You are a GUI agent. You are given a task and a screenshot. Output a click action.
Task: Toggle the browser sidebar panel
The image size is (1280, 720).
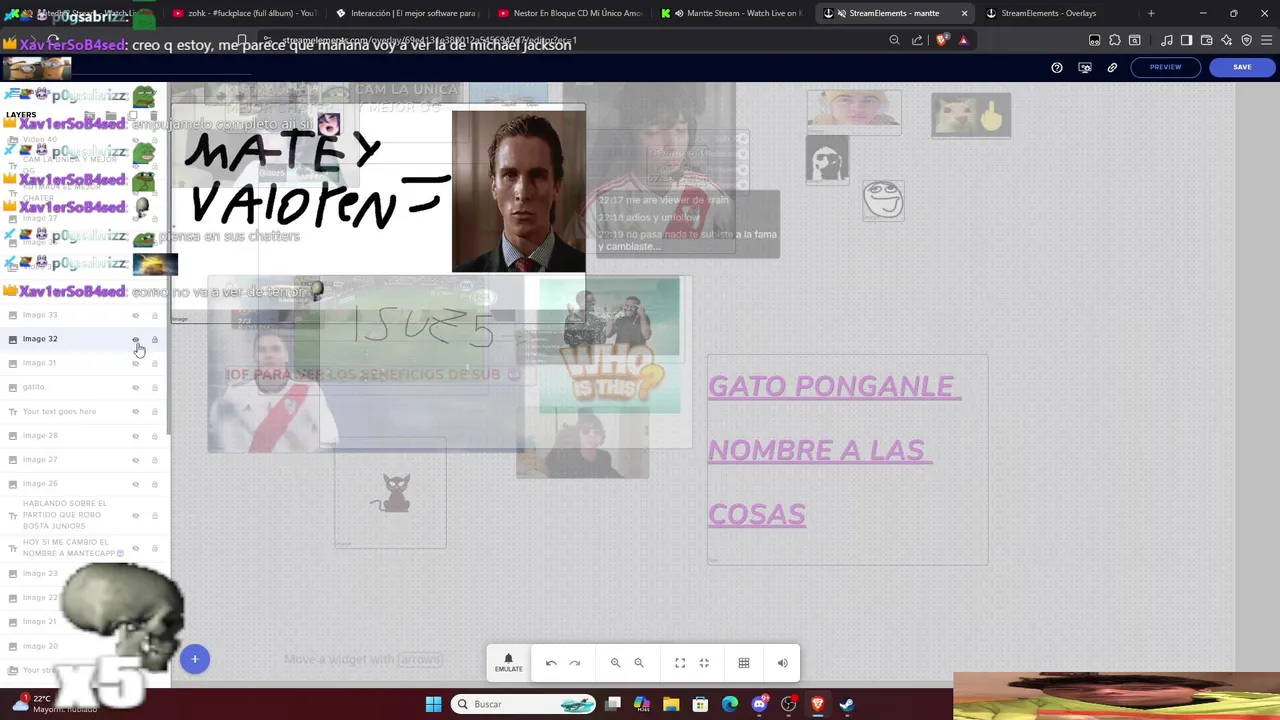click(x=1186, y=40)
